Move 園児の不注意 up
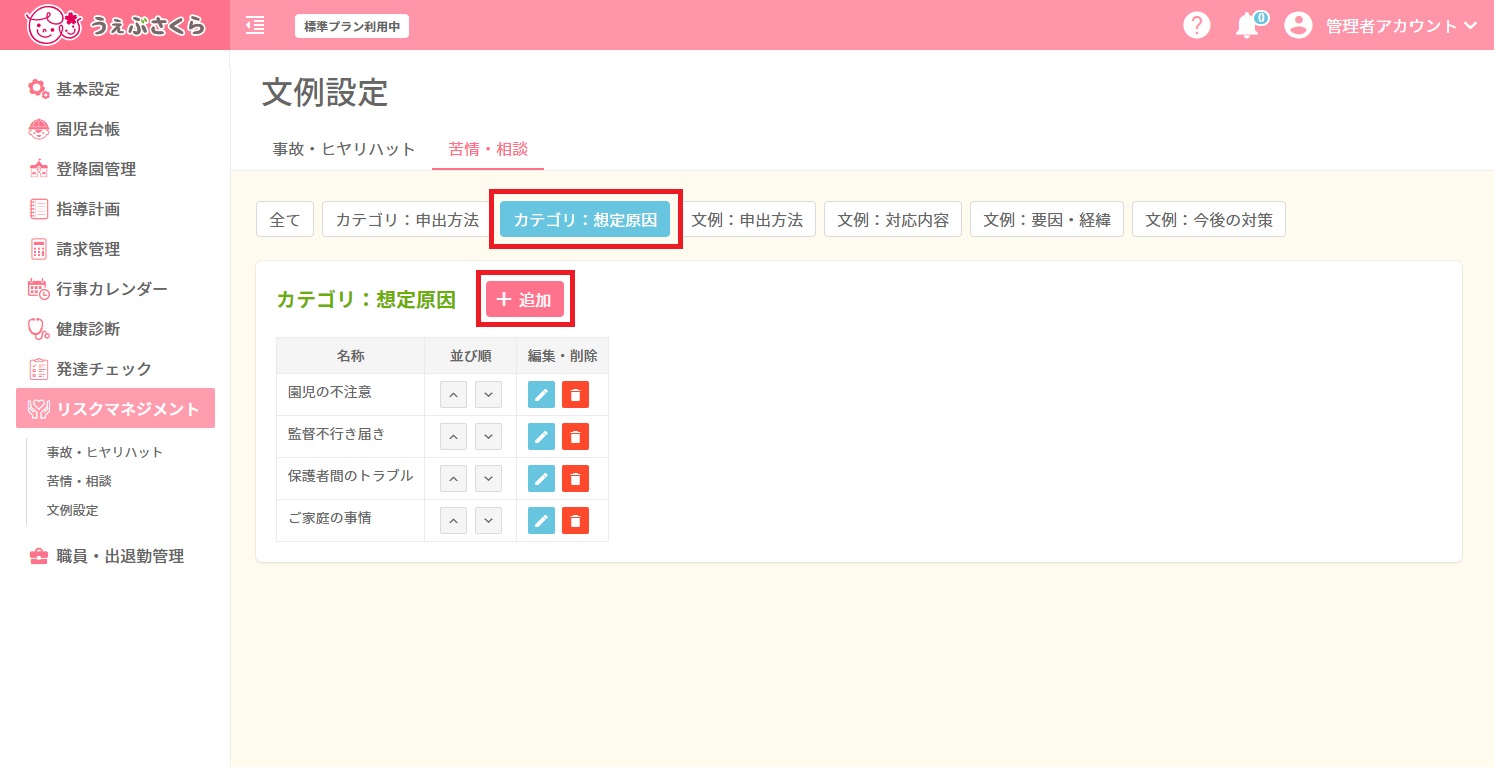 453,395
